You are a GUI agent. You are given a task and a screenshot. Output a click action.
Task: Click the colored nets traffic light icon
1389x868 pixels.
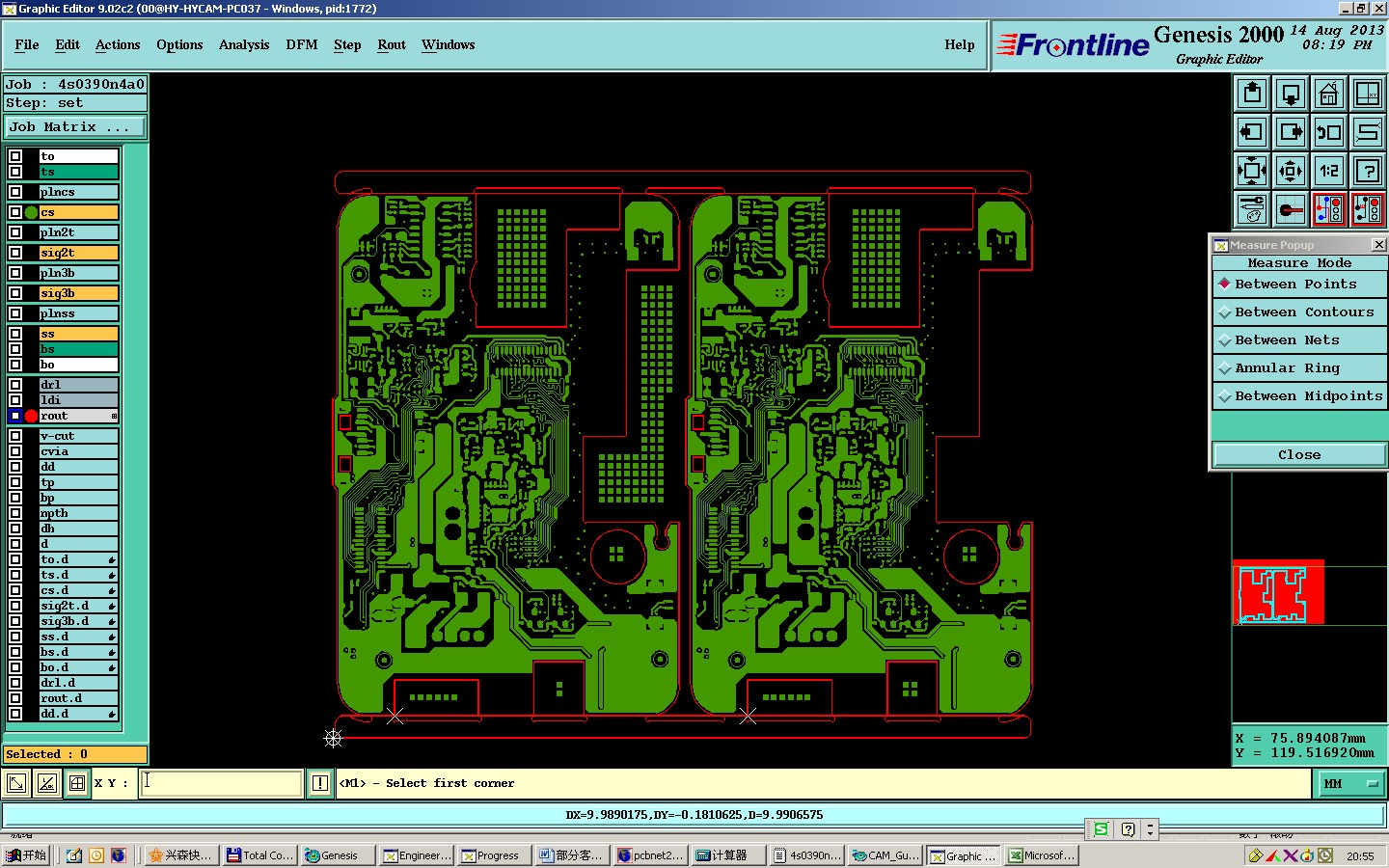(1329, 209)
